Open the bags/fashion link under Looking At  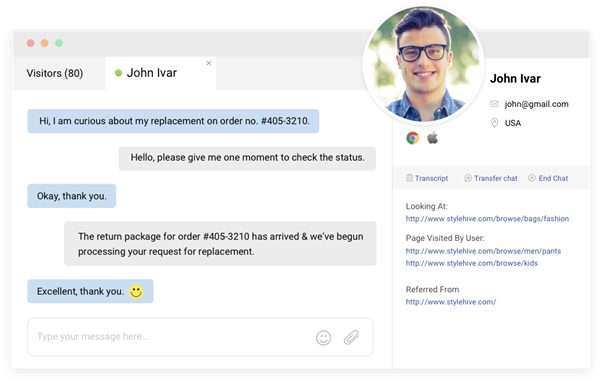(487, 219)
